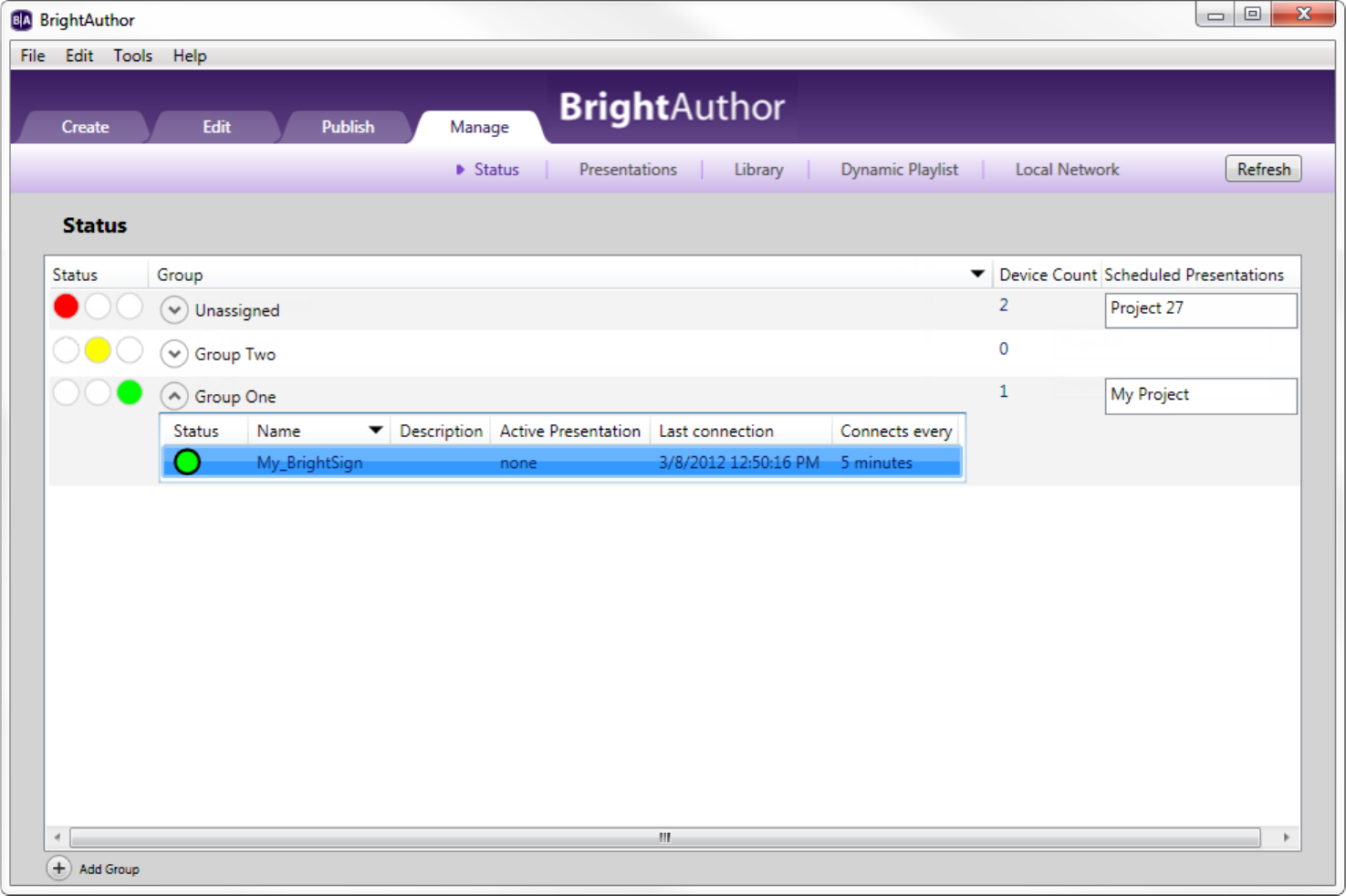Click the horizontal scrollbar thumb
This screenshot has height=896, width=1346.
[x=665, y=837]
